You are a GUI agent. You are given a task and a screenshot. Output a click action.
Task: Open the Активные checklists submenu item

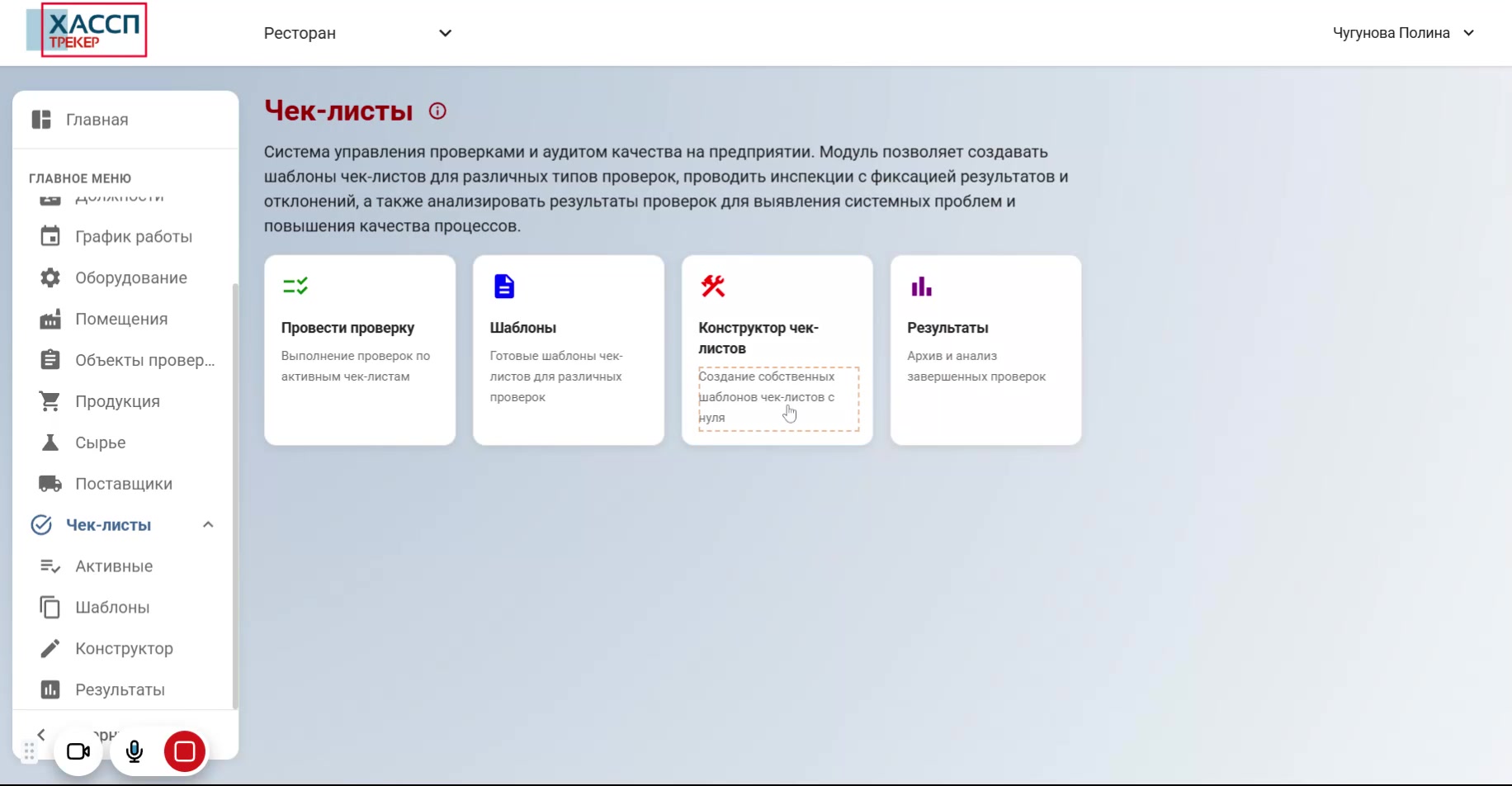114,566
